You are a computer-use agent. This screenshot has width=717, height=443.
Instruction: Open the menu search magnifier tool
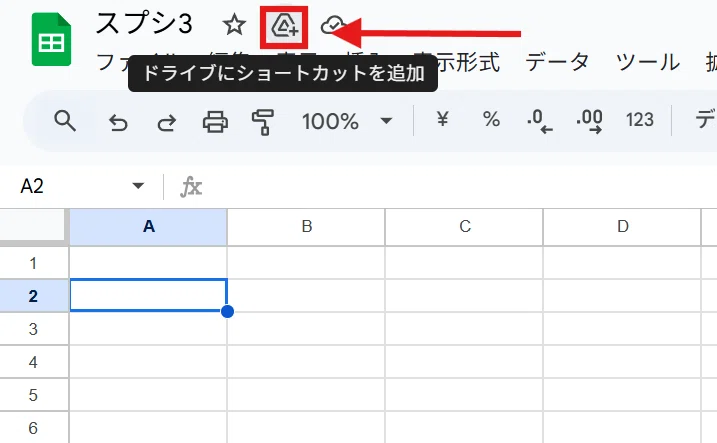[x=64, y=121]
